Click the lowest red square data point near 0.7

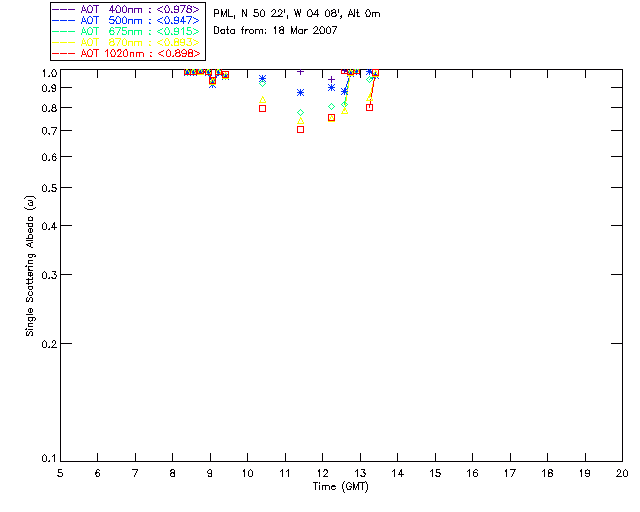click(300, 129)
